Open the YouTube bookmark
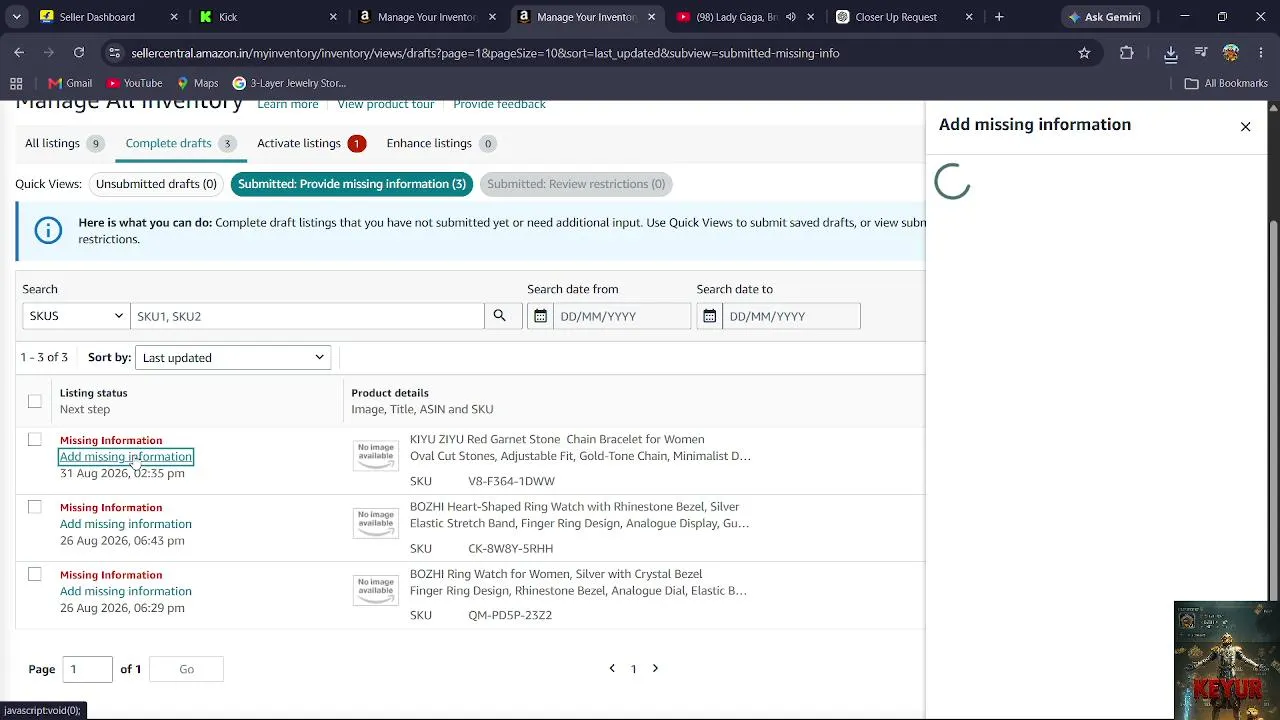The image size is (1280, 720). click(134, 83)
